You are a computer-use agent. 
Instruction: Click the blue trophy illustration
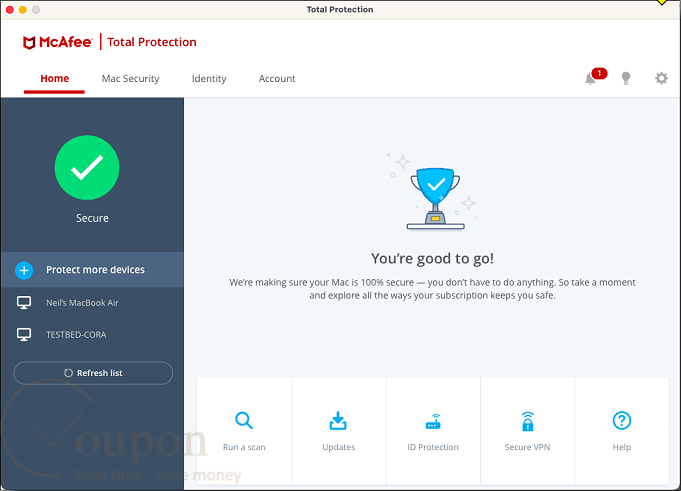(436, 199)
